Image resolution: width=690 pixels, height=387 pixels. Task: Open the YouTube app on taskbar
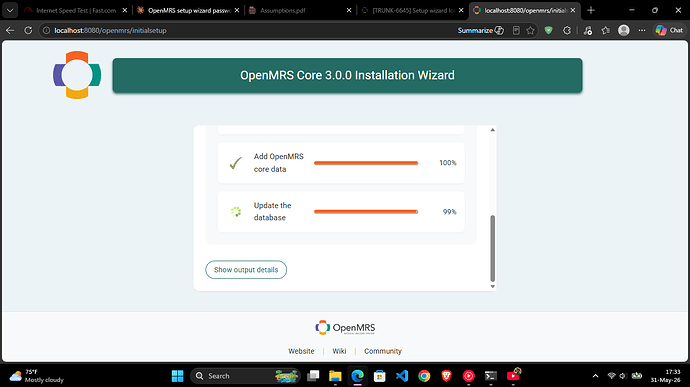click(x=513, y=375)
